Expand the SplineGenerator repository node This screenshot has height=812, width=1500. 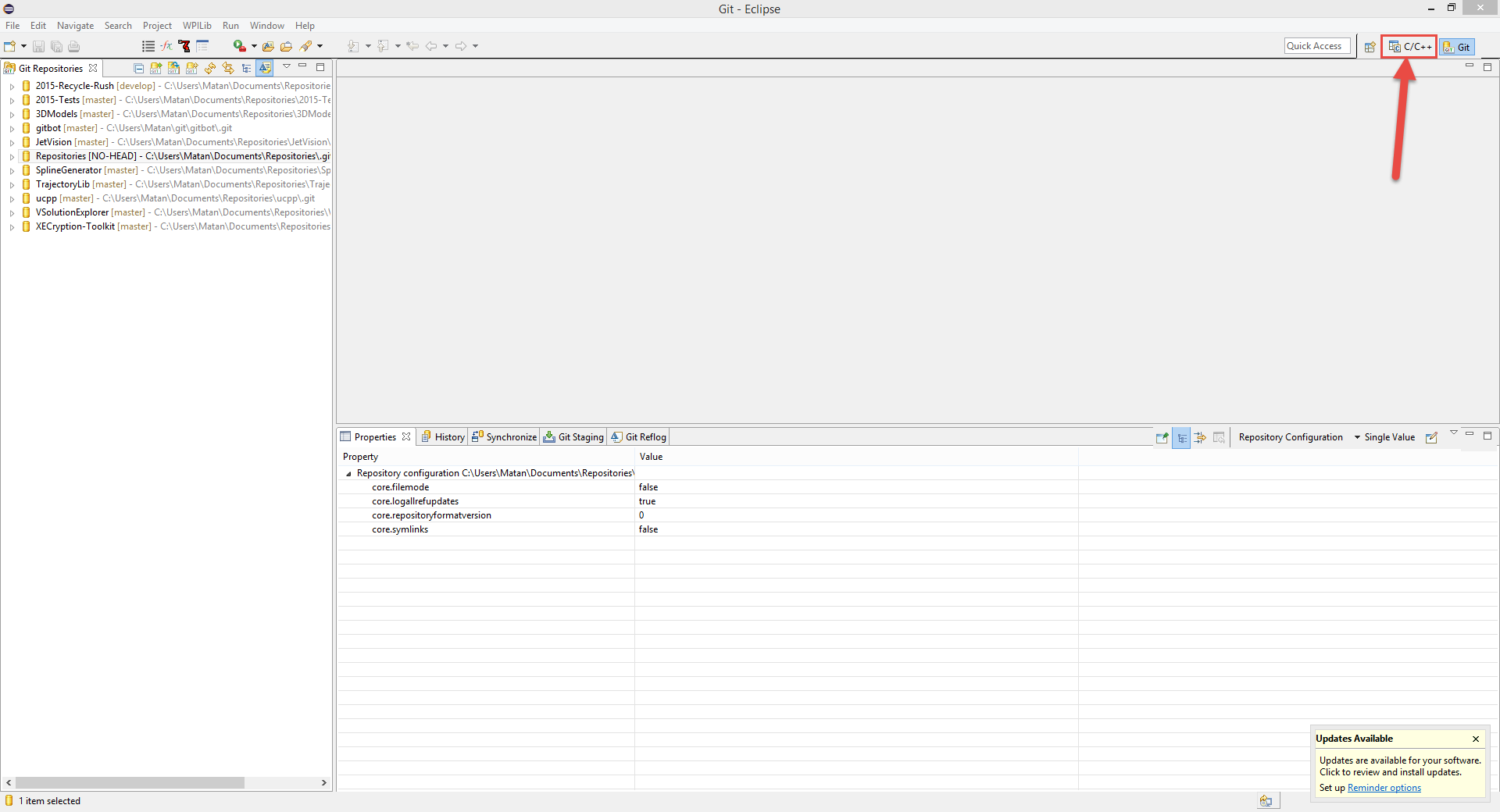[12, 170]
